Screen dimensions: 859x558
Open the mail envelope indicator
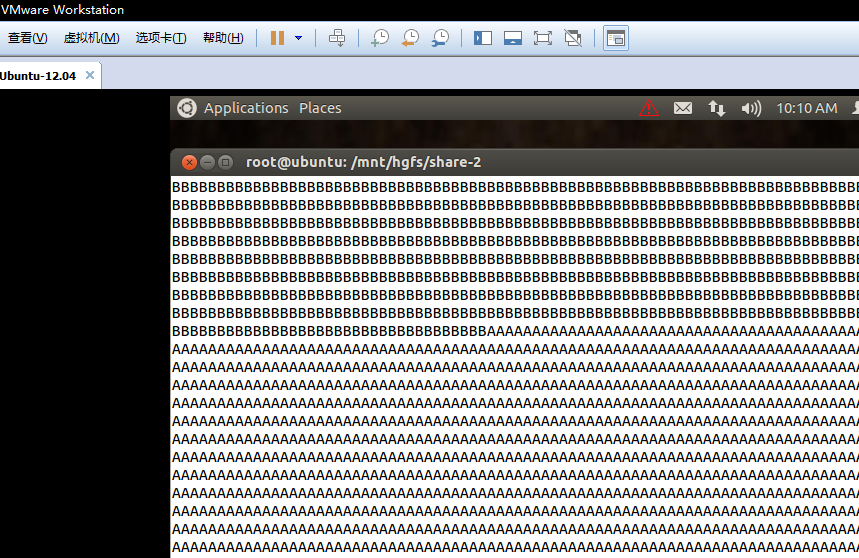click(683, 108)
